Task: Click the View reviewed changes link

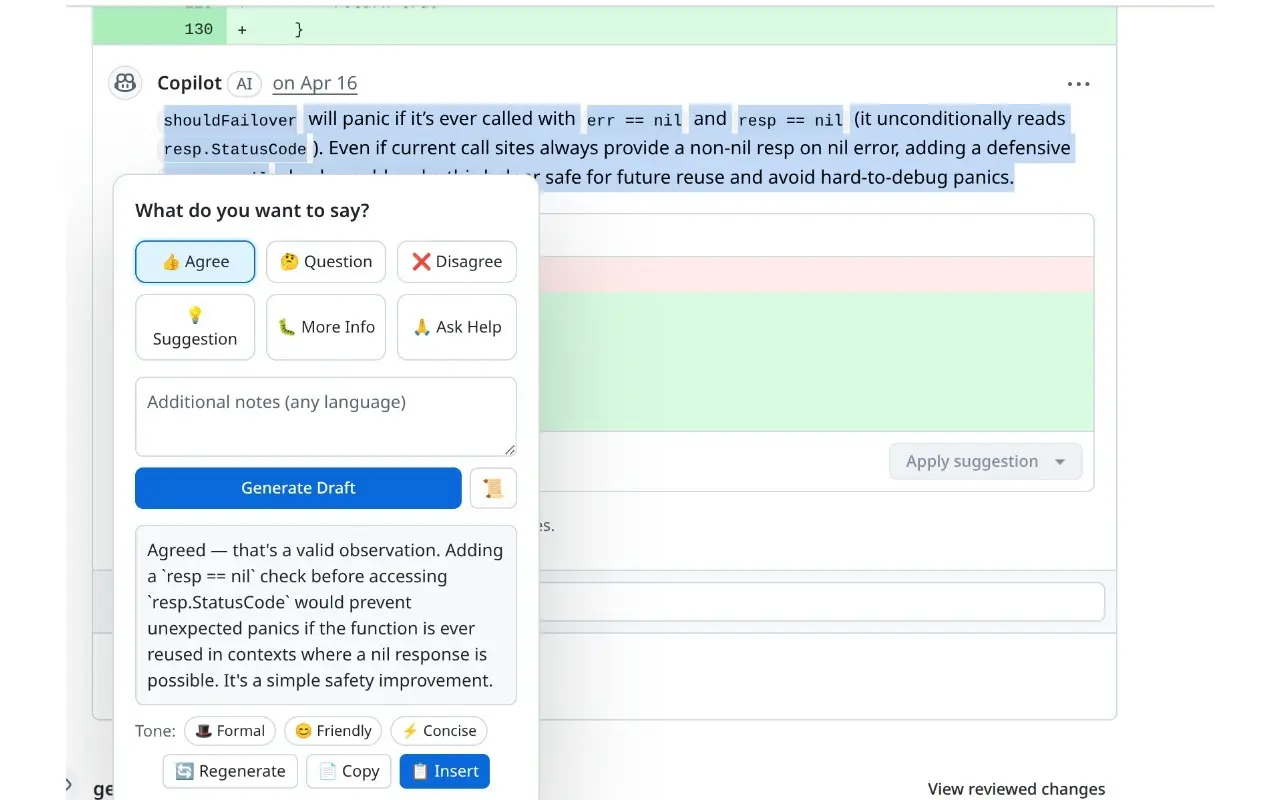Action: 1016,789
